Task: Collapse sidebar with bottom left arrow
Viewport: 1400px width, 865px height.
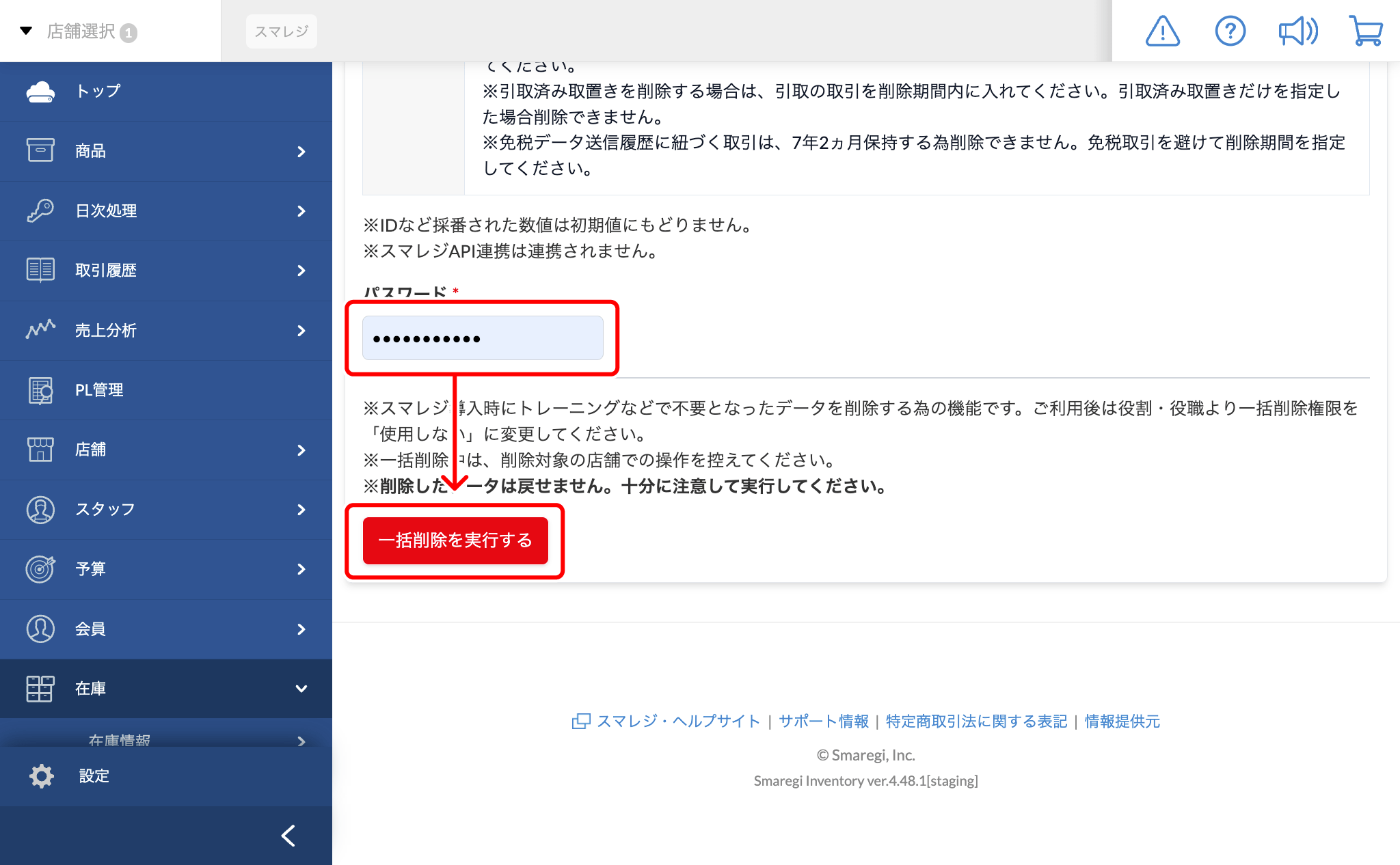Action: tap(288, 836)
